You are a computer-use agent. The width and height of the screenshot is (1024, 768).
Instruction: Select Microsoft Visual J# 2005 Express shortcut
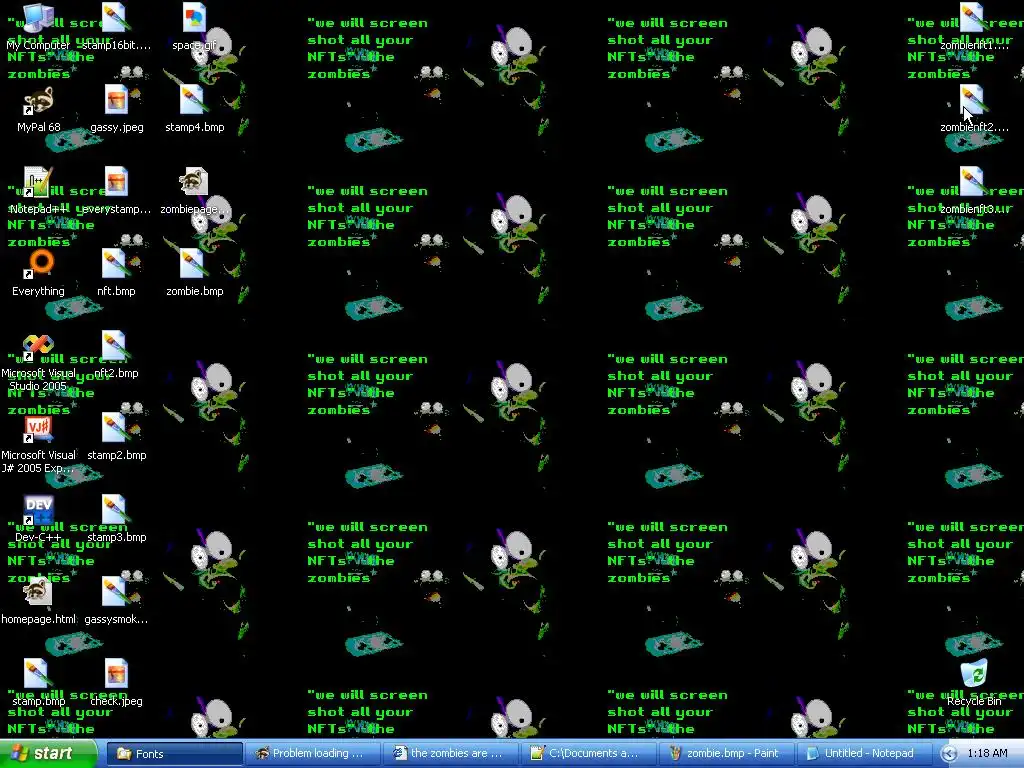pos(38,428)
